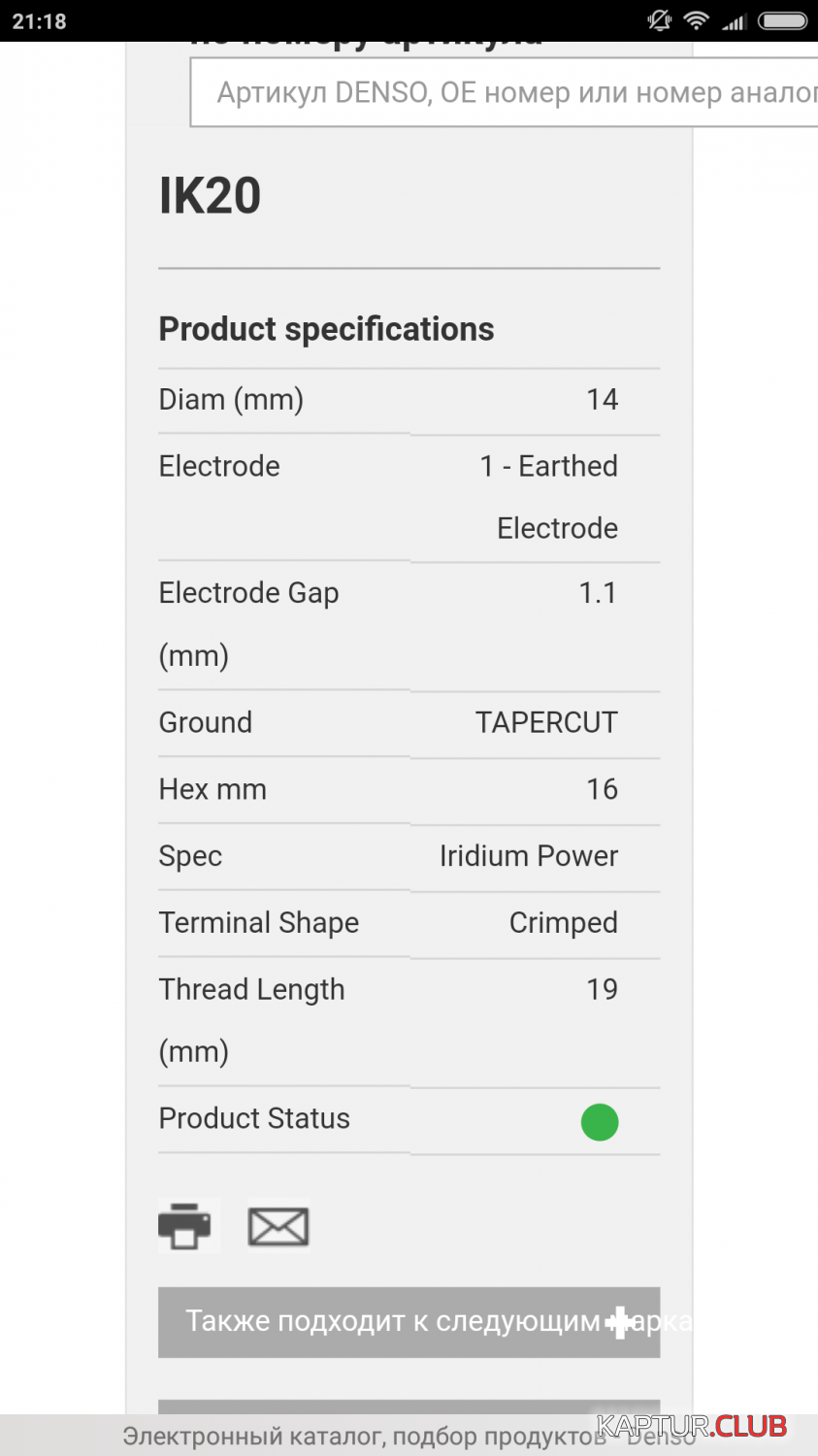Click the TAPERCUT ground value

[545, 722]
